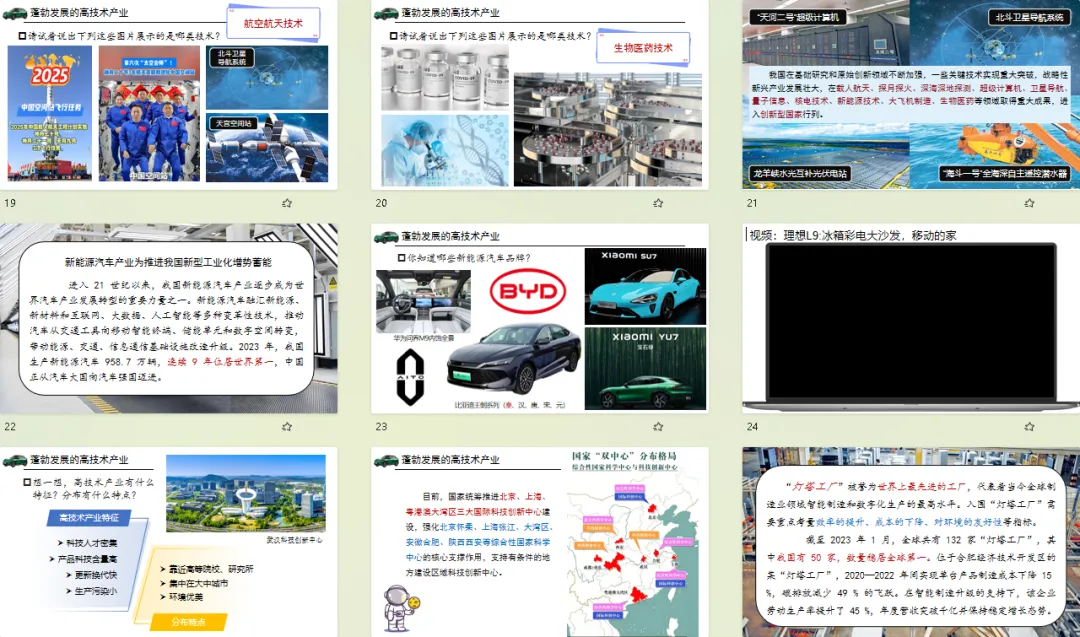Screen dimensions: 1080x637
Task: Click the star icon under slide 22
Action: coord(287,427)
